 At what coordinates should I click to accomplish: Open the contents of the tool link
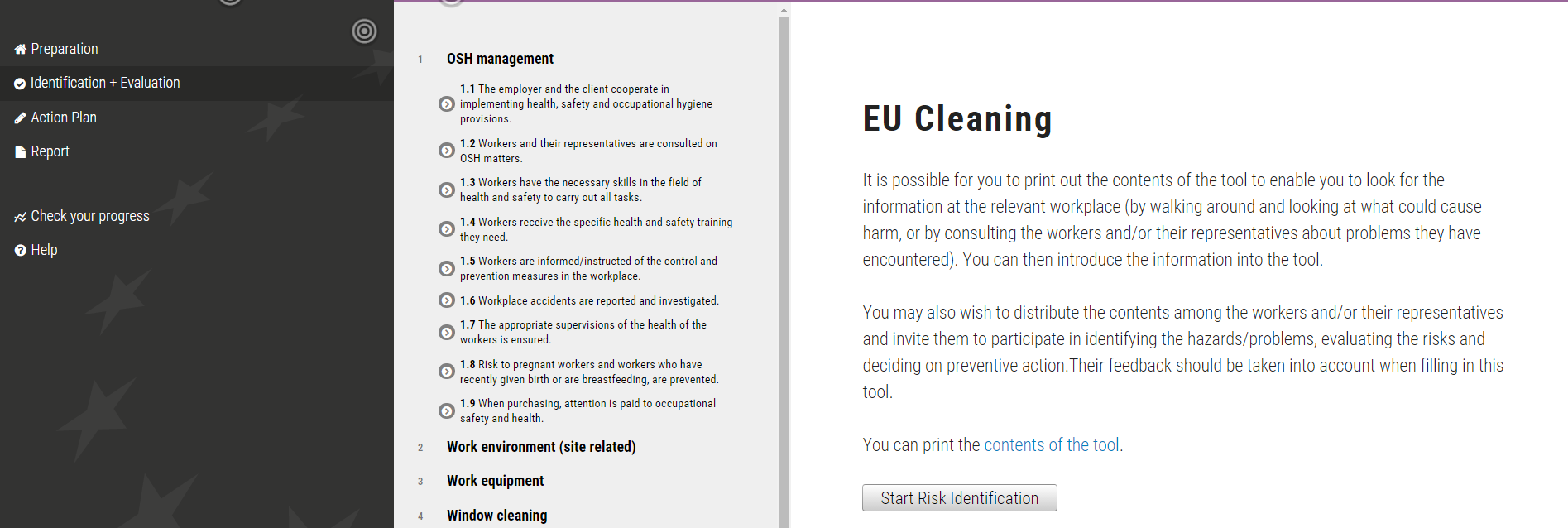point(1051,445)
